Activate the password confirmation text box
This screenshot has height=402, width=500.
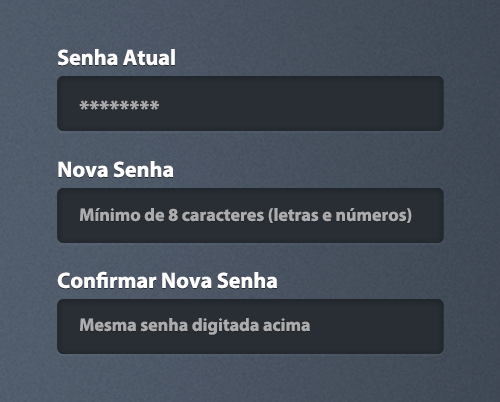tap(250, 326)
